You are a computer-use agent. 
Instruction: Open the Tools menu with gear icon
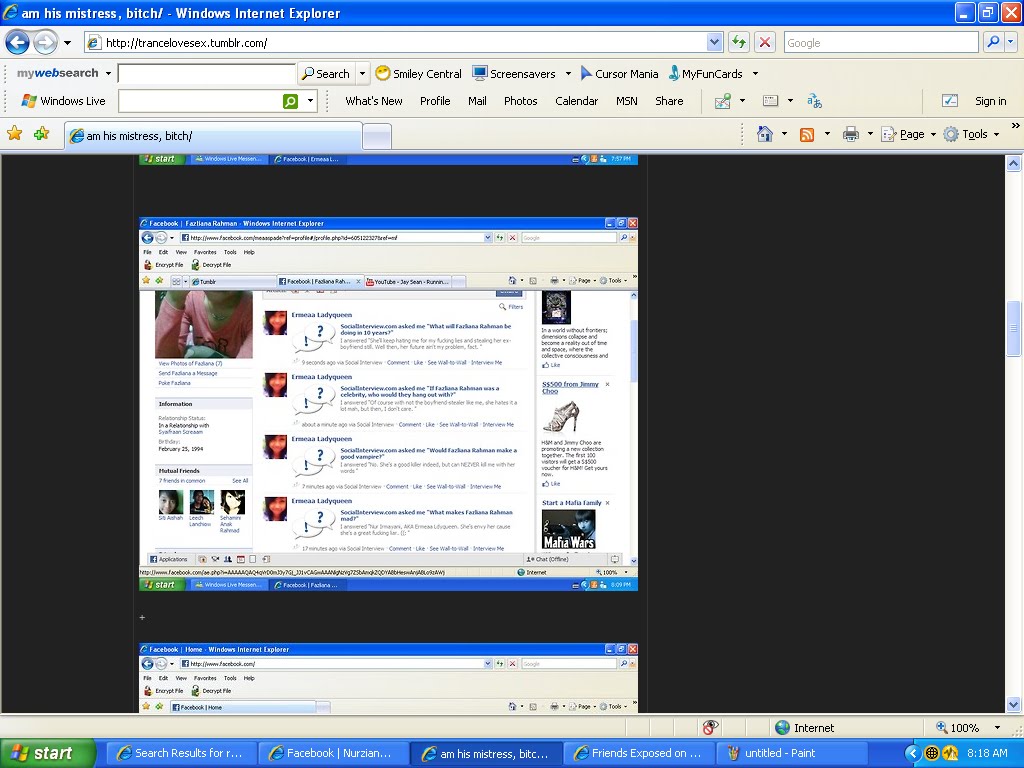pos(972,135)
